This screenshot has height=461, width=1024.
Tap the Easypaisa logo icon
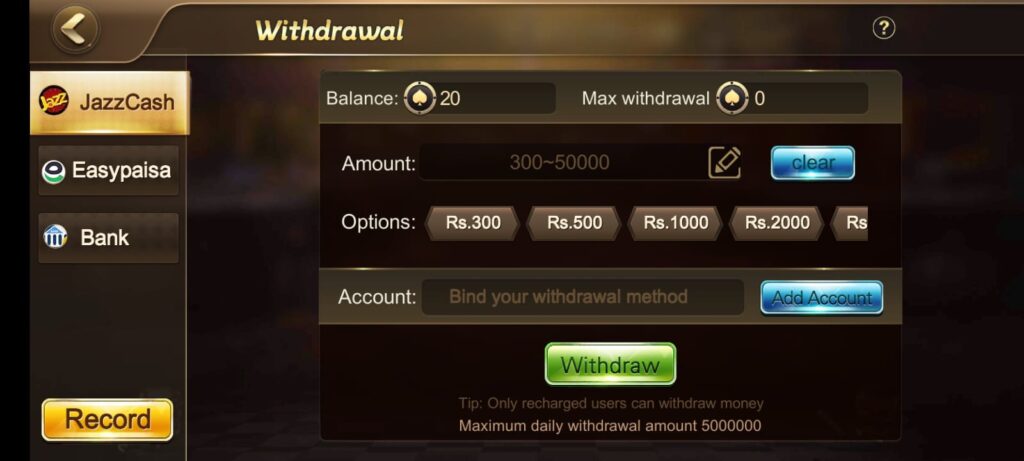tap(54, 172)
